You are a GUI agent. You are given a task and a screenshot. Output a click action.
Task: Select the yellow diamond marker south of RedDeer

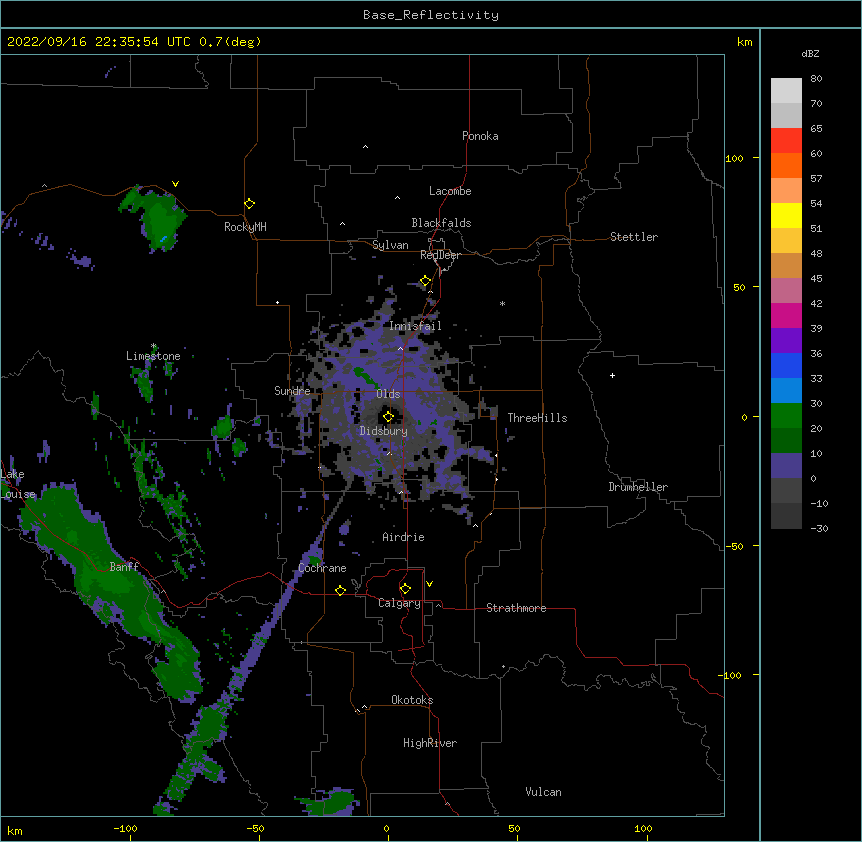426,281
